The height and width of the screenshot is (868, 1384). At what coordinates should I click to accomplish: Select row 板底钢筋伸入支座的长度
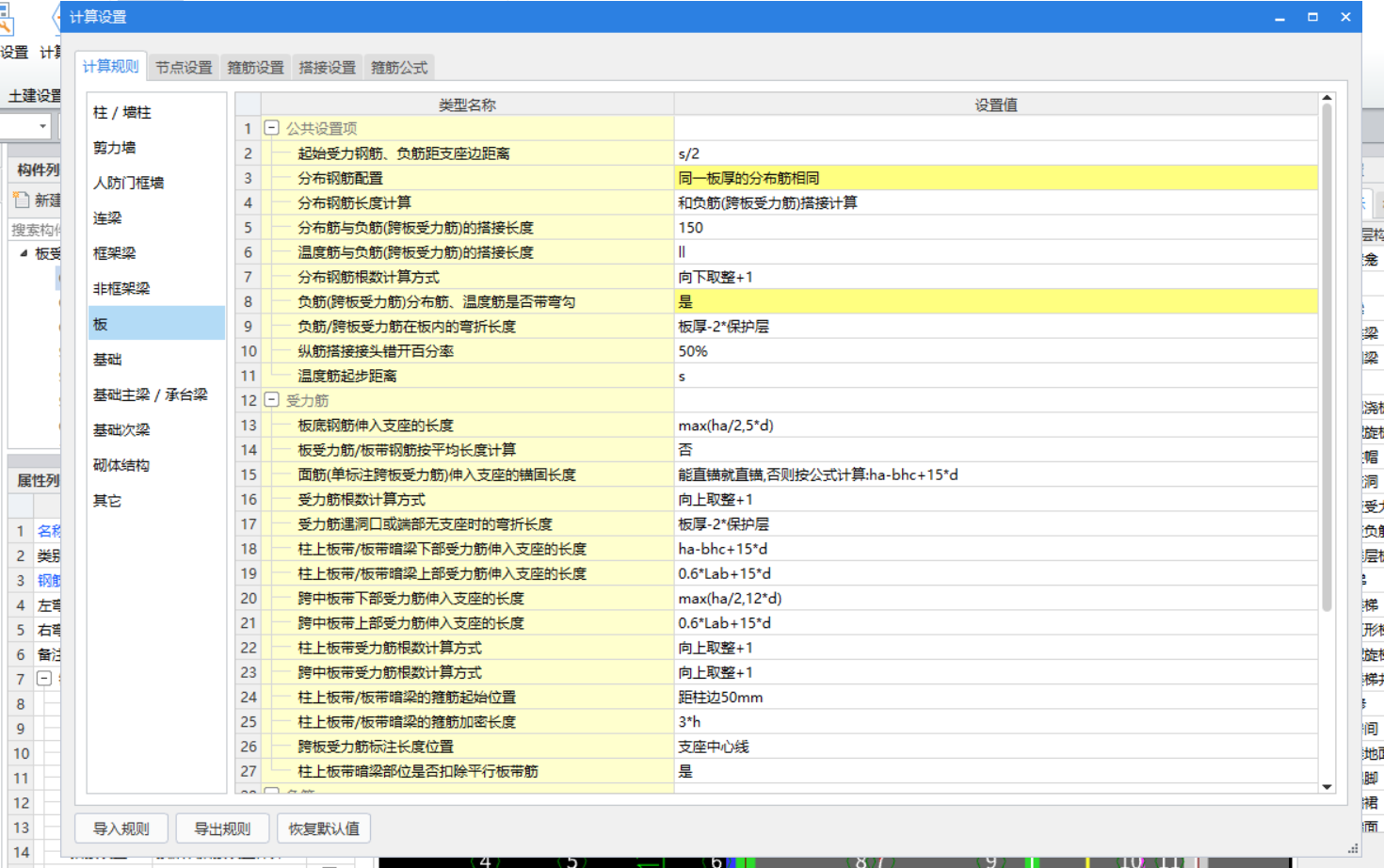(x=468, y=426)
